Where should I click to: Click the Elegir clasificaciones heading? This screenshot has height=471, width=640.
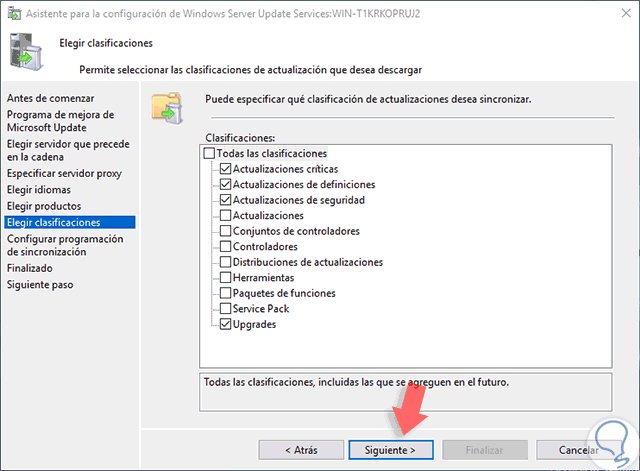(106, 43)
